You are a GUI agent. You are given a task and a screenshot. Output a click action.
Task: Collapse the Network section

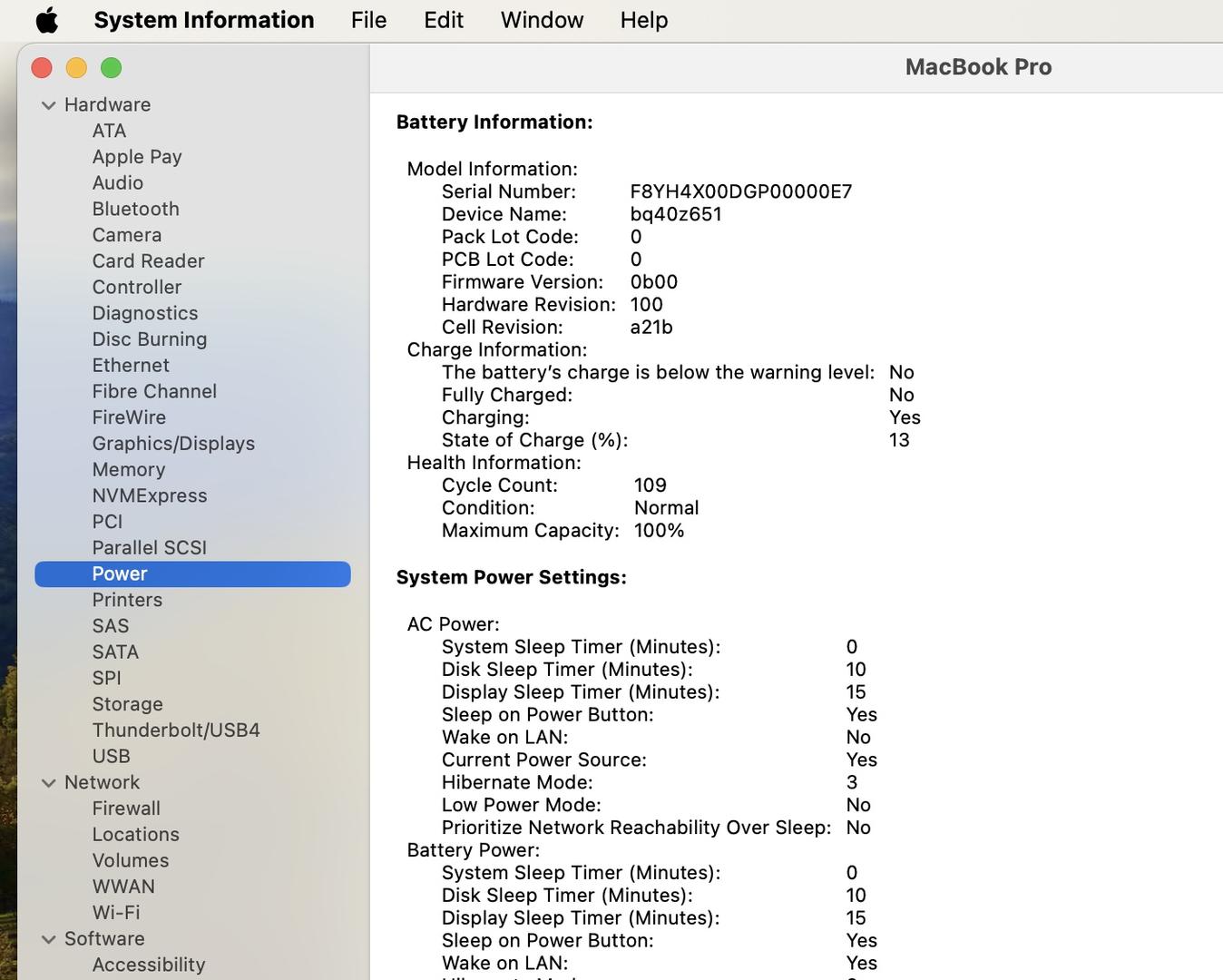tap(49, 783)
